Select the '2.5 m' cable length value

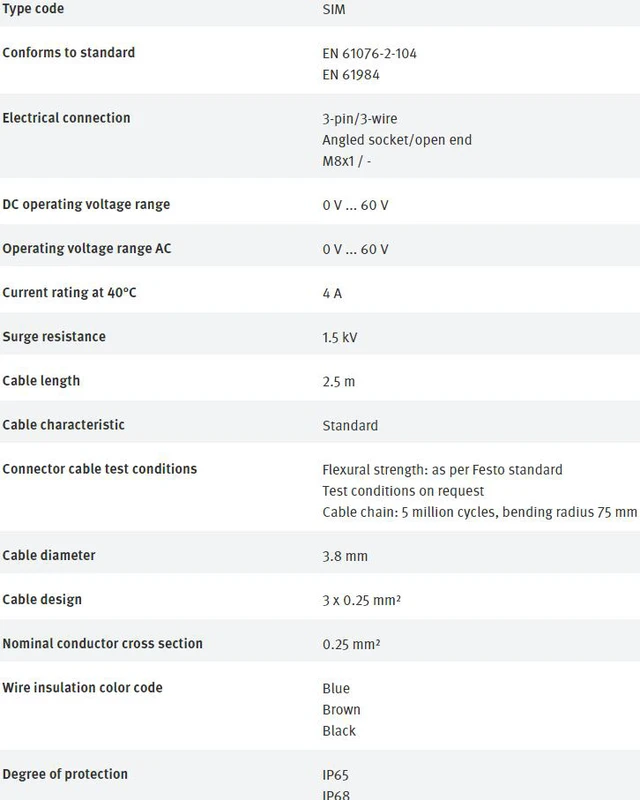[x=339, y=382]
